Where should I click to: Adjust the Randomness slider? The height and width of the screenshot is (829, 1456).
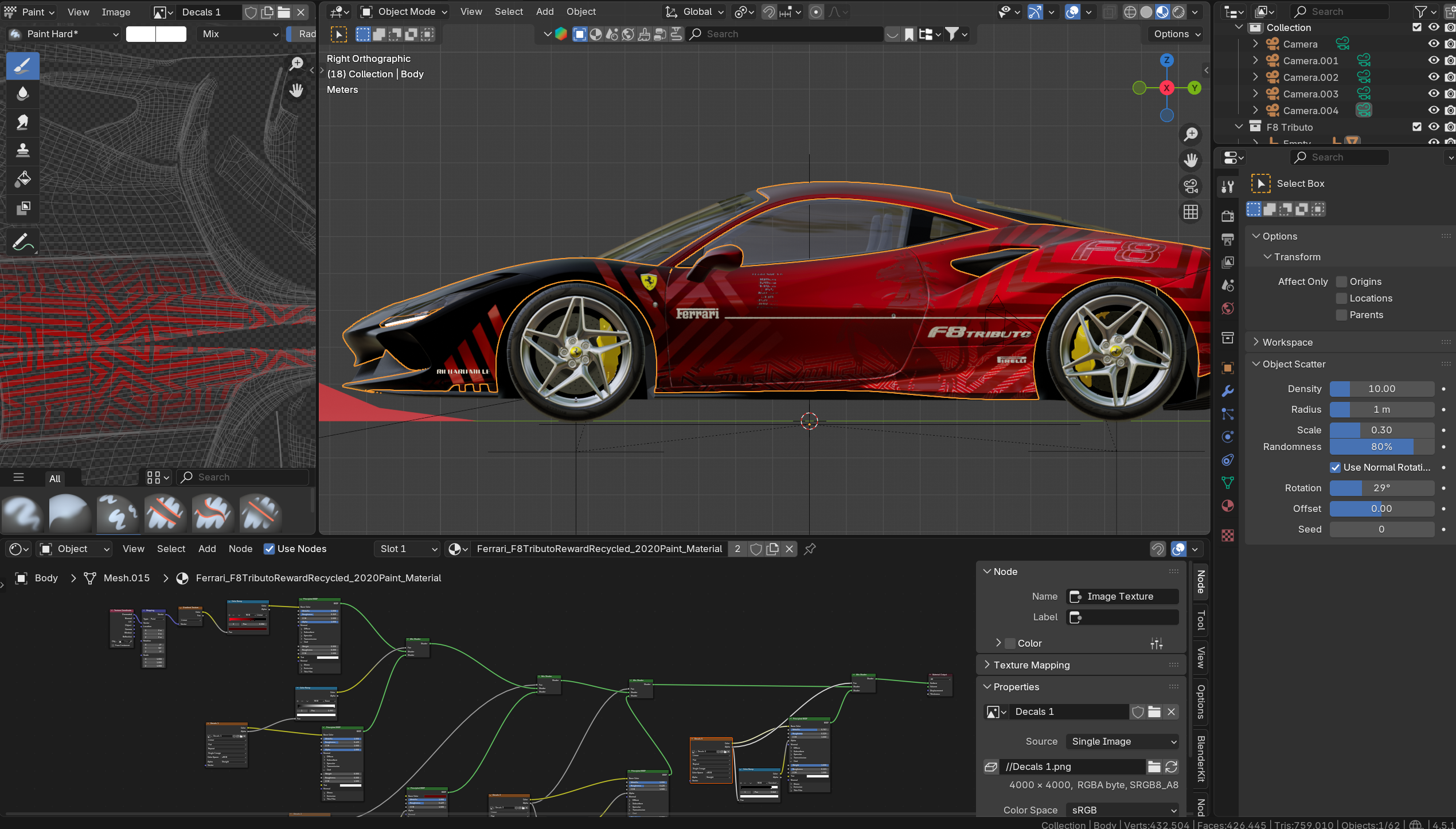[x=1381, y=447]
